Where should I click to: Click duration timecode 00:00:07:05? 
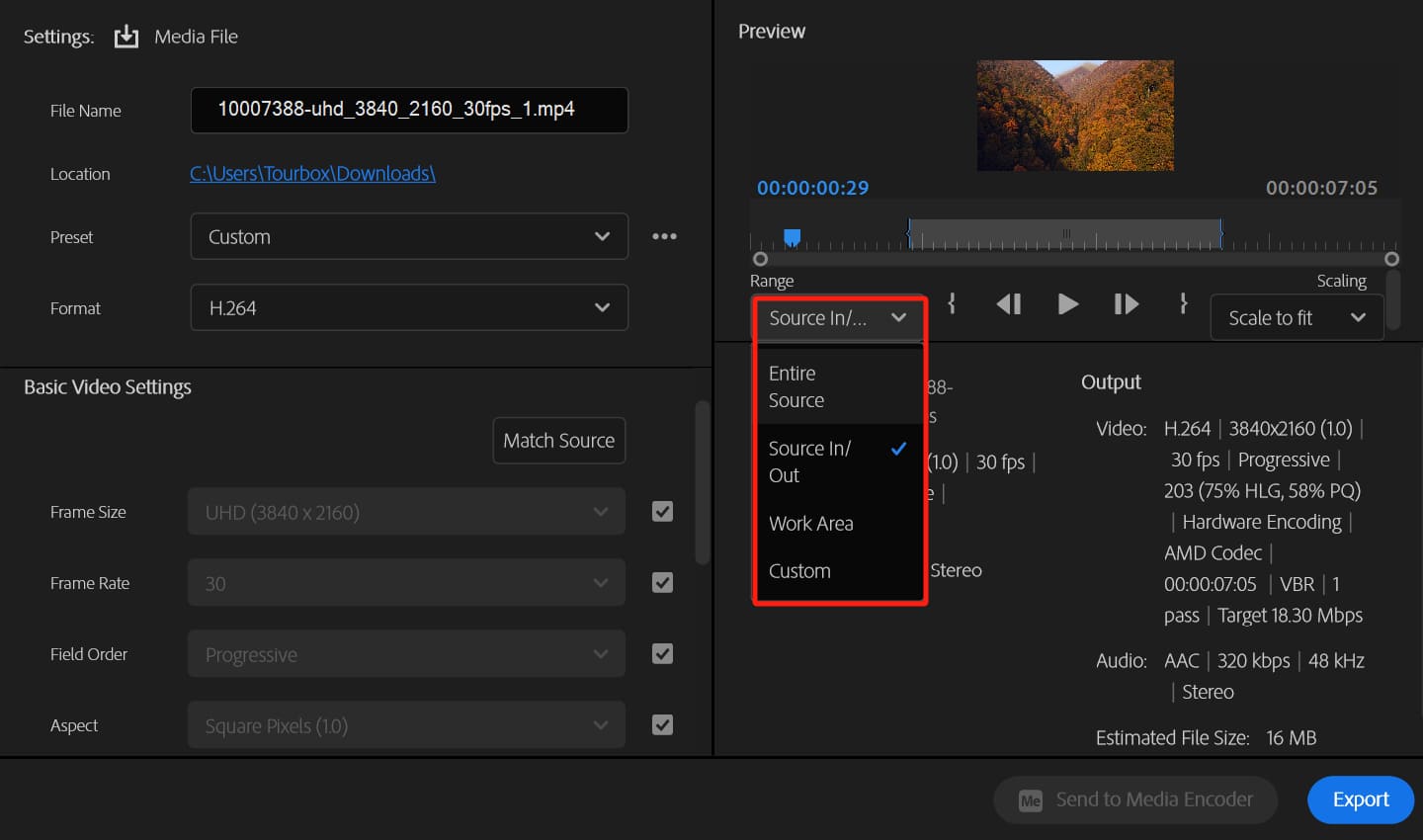1321,188
